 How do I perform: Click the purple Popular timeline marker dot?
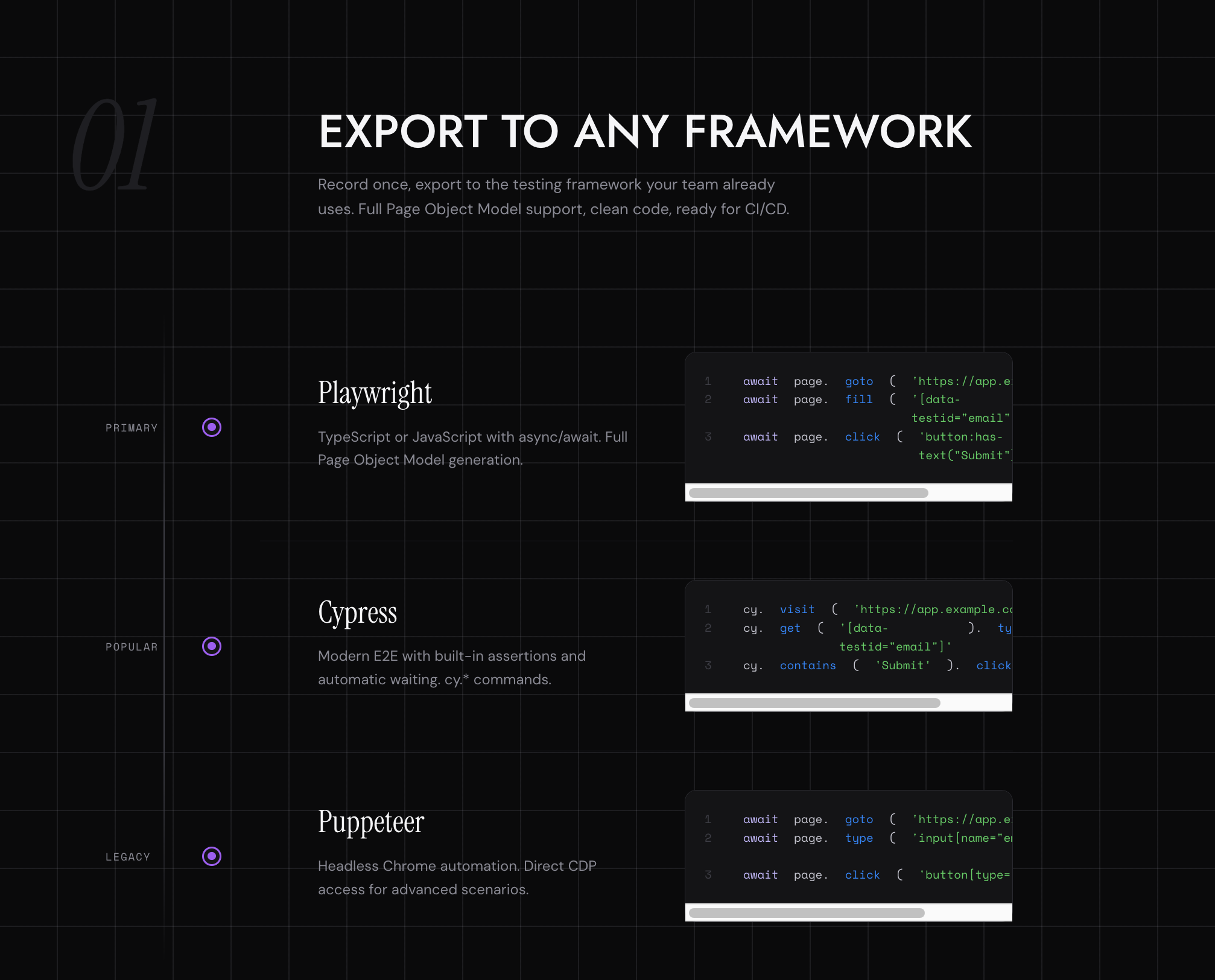(212, 646)
